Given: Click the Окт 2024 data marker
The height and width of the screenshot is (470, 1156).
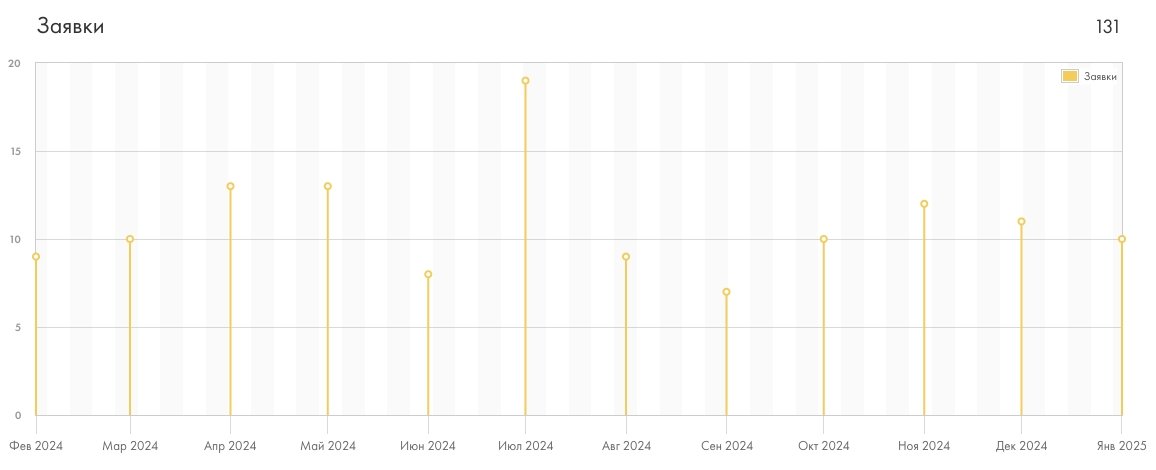Looking at the screenshot, I should 824,239.
